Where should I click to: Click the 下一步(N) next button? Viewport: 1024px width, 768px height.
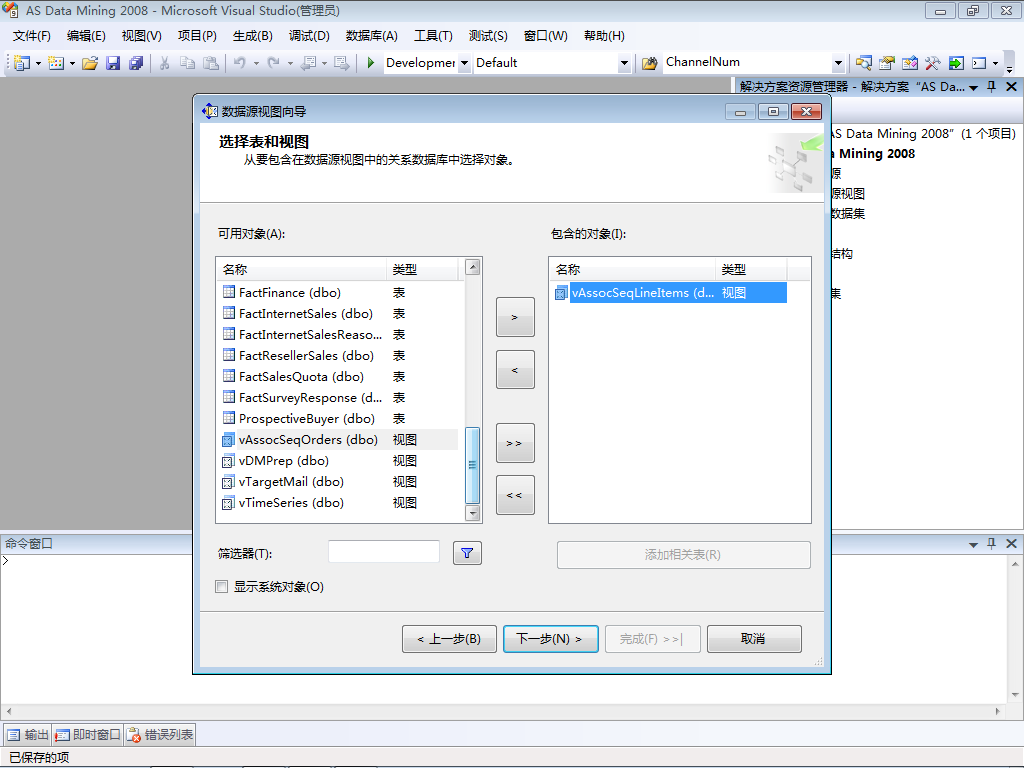click(x=551, y=639)
